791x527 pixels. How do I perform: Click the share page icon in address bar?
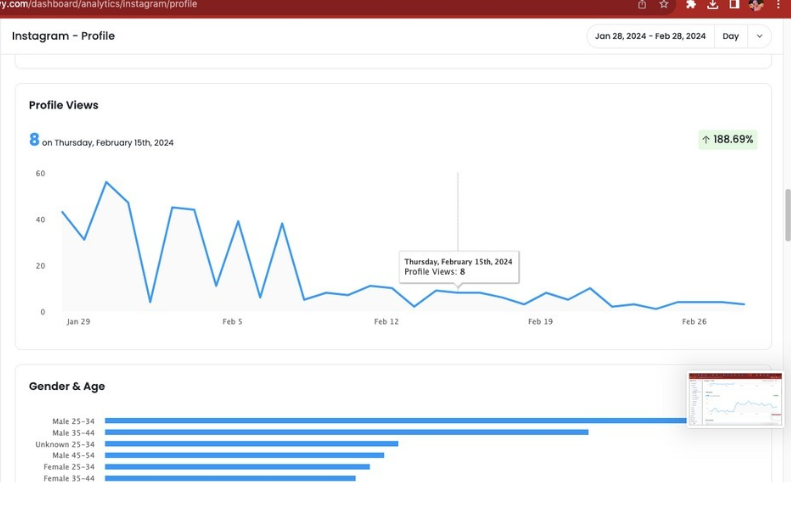(642, 5)
